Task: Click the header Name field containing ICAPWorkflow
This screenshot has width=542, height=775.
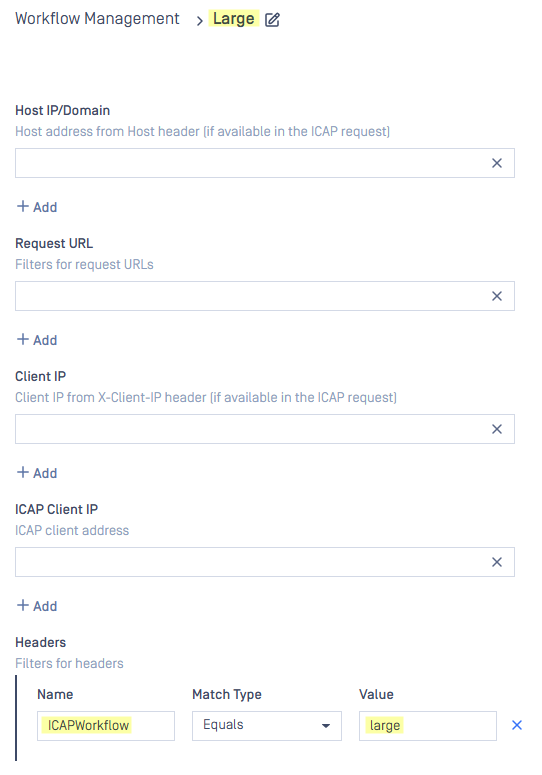Action: click(x=106, y=726)
